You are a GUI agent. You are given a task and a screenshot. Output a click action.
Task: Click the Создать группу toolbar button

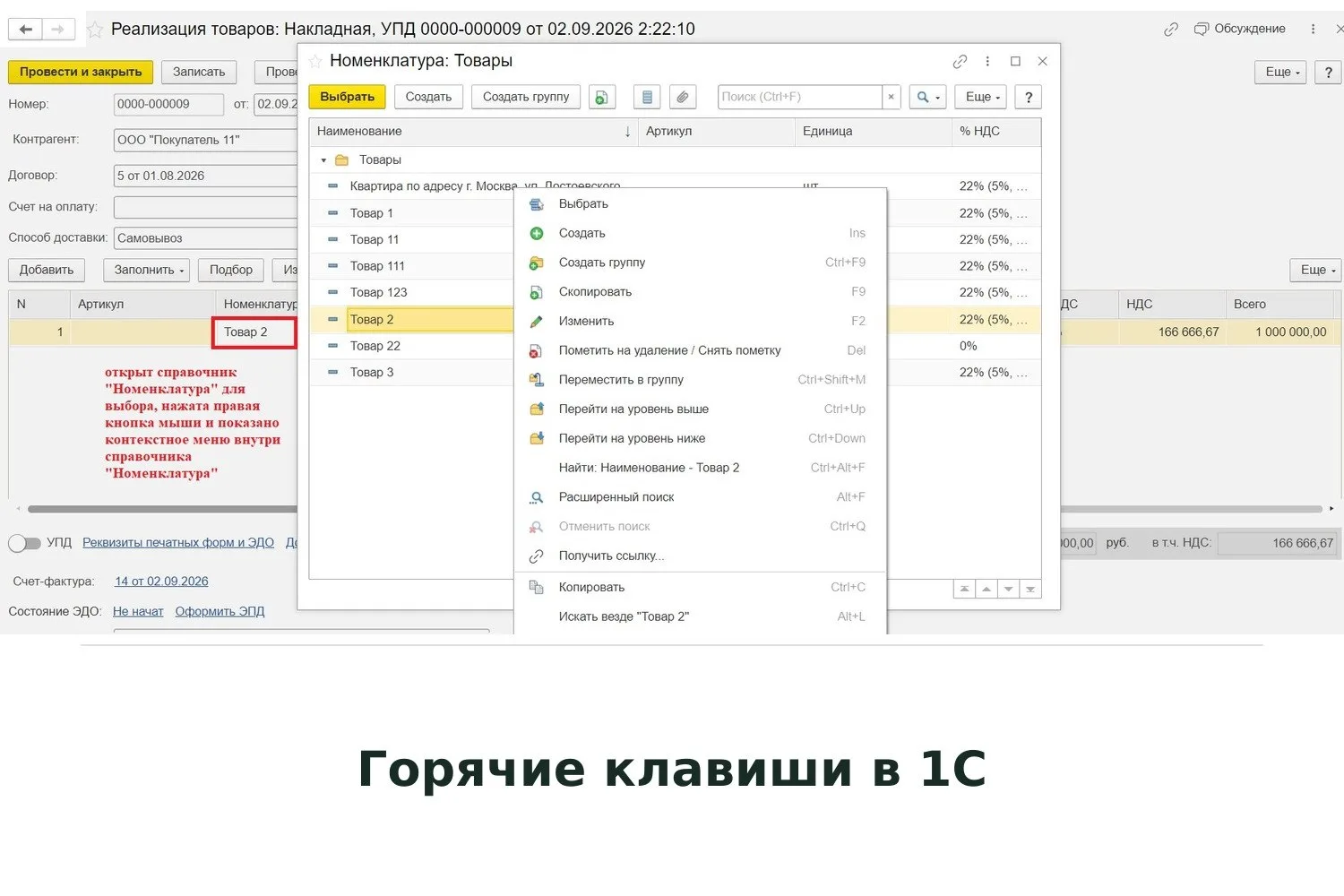point(526,97)
